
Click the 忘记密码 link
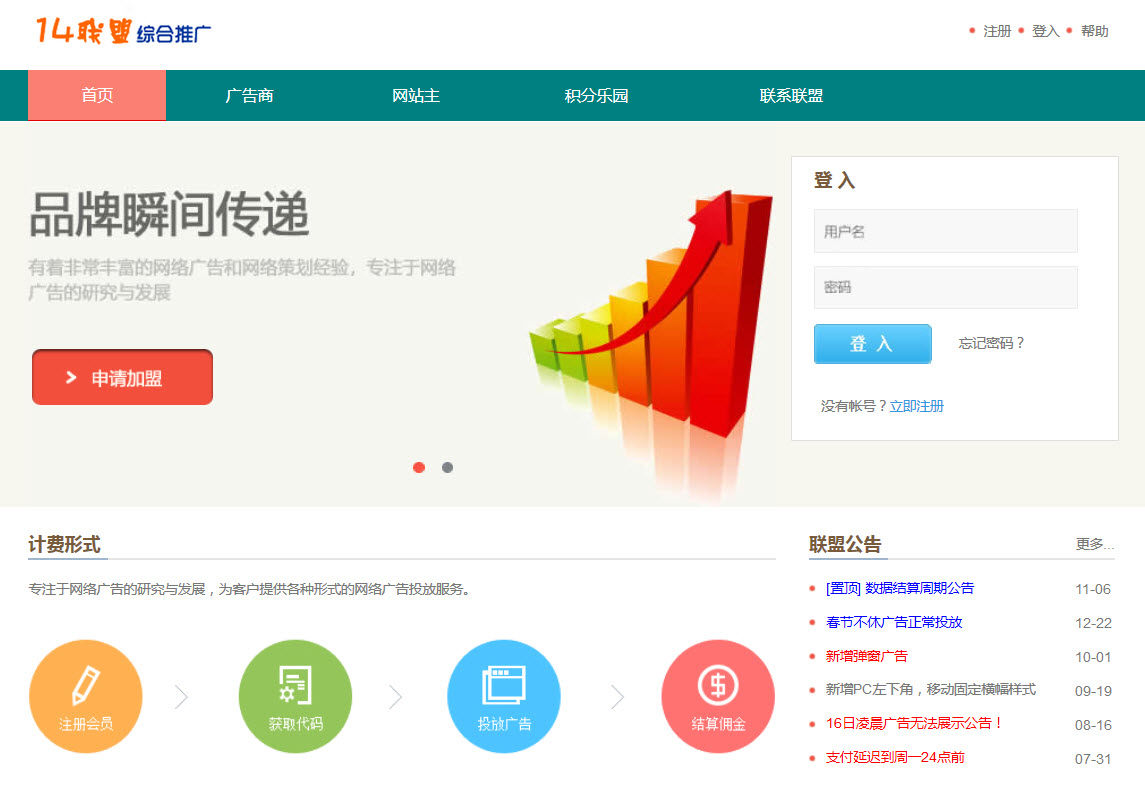(x=991, y=343)
